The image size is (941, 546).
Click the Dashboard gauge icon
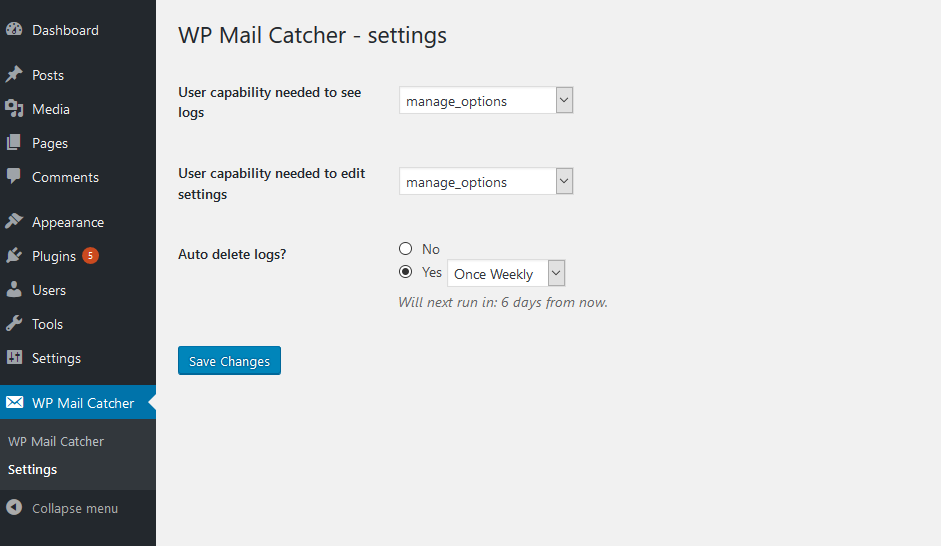(14, 29)
